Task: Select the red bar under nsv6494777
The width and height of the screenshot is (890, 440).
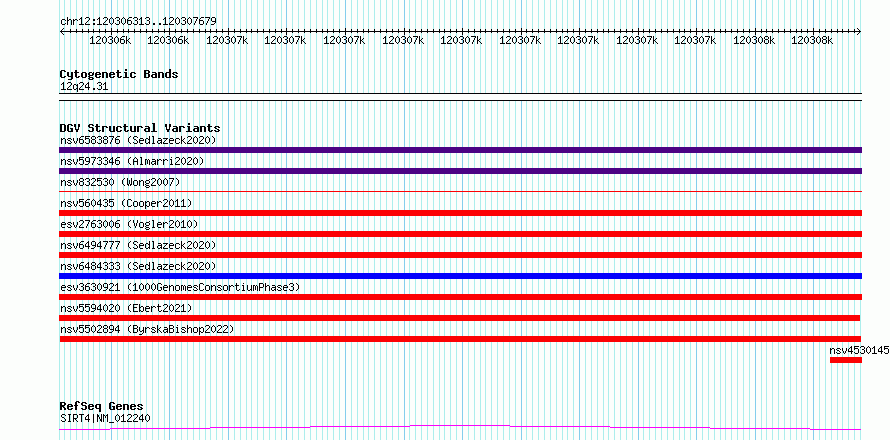Action: 460,255
